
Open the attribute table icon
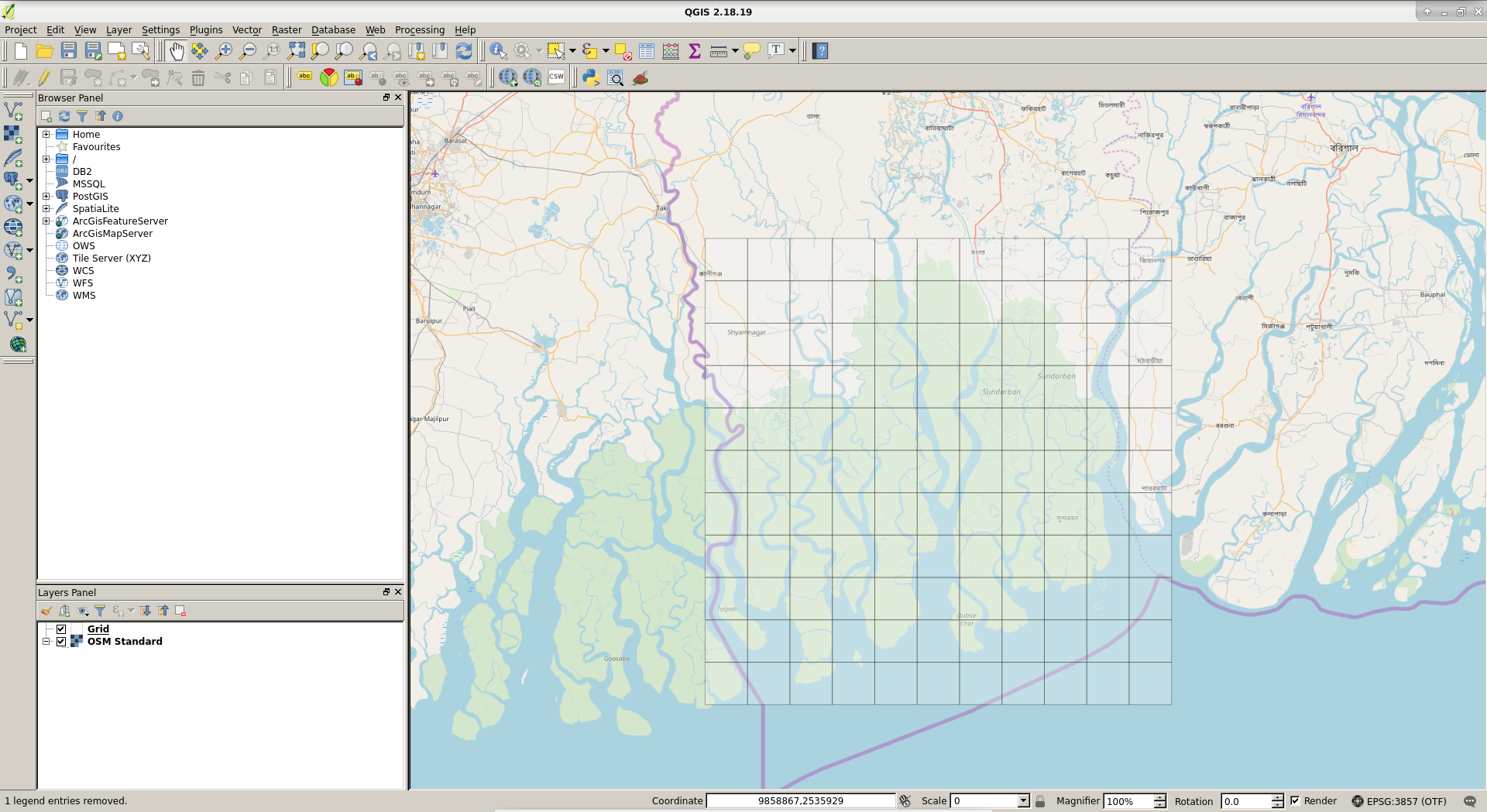click(x=647, y=51)
